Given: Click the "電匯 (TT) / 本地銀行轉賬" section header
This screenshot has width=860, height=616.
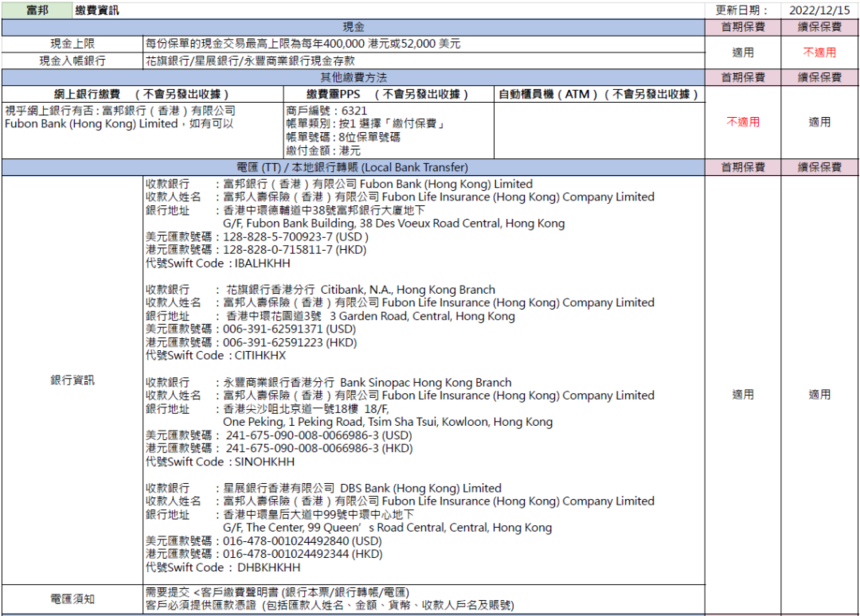Looking at the screenshot, I should coord(352,167).
